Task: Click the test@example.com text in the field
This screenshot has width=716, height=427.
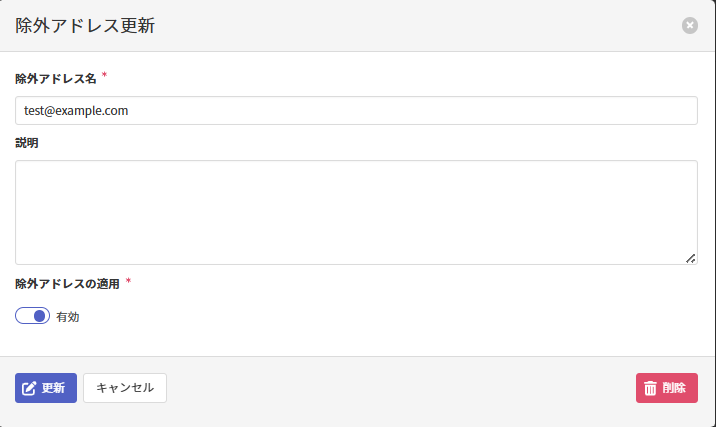Action: 77,111
